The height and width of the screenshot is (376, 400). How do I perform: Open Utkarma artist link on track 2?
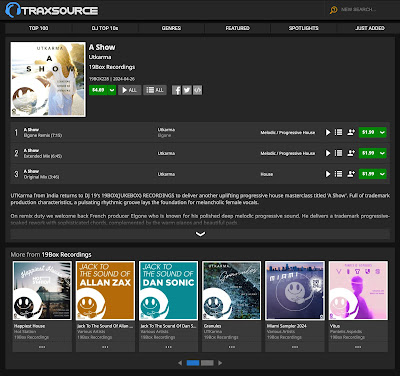click(166, 153)
